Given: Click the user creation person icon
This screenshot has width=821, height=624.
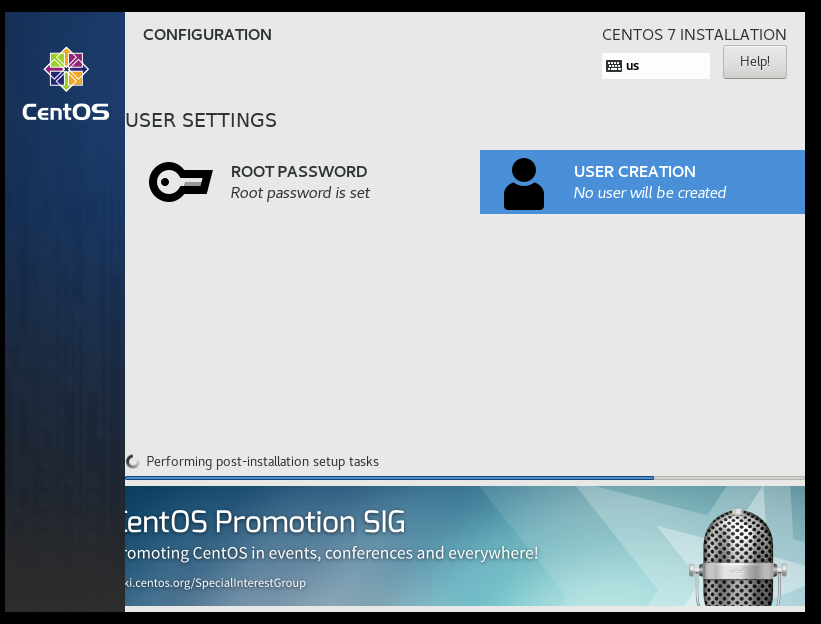Looking at the screenshot, I should pyautogui.click(x=524, y=184).
